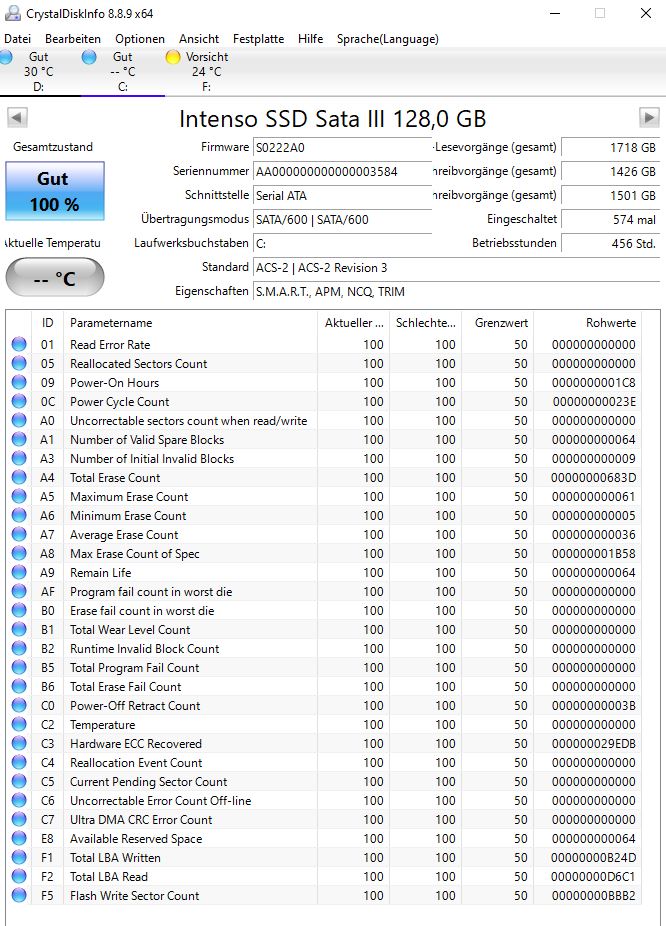Click status icon of Temperature row
Screen dimensions: 666x926
pos(19,725)
